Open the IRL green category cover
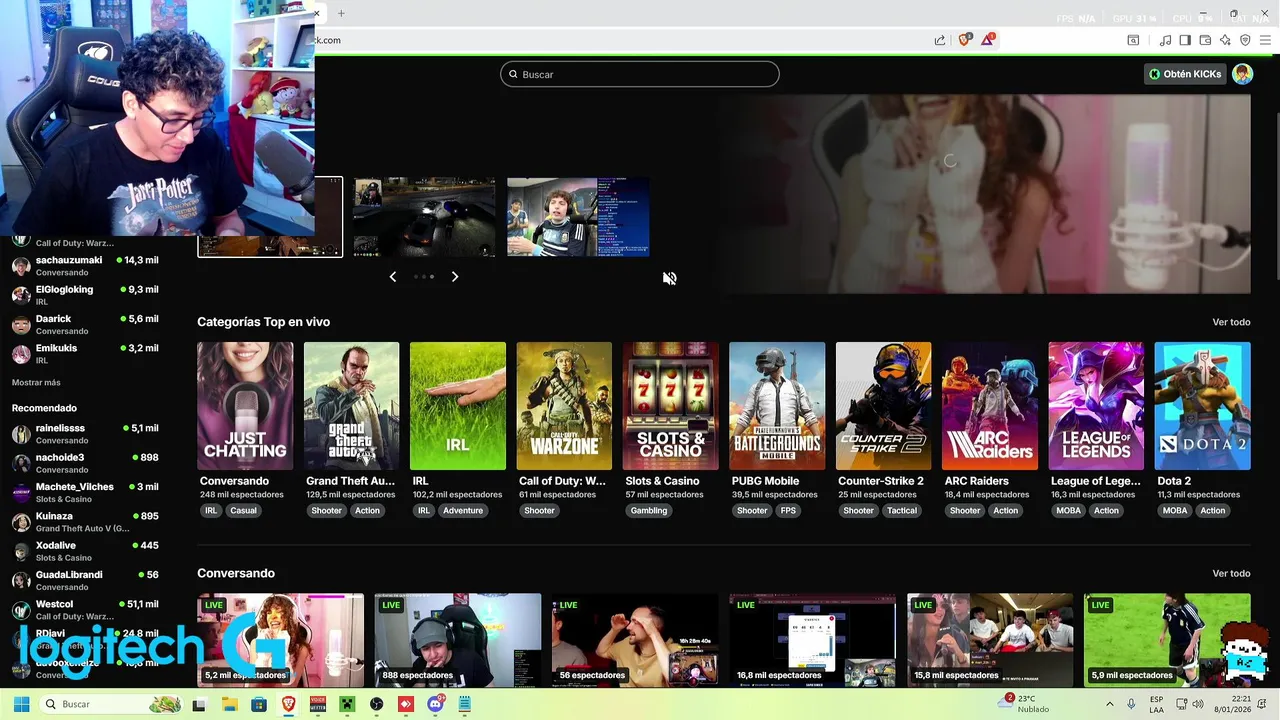The height and width of the screenshot is (720, 1280). pos(458,406)
